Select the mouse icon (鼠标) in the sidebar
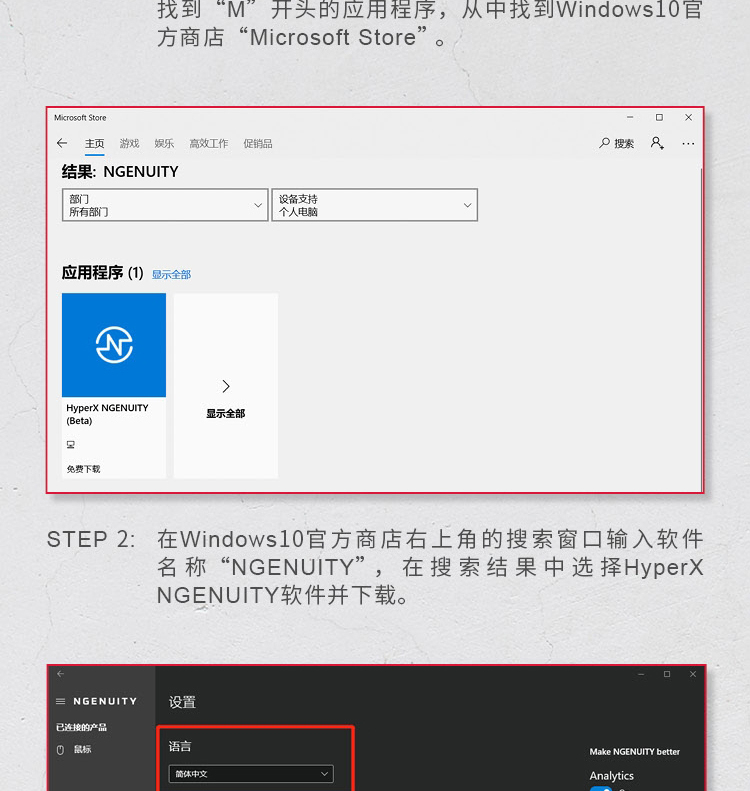Viewport: 750px width, 791px height. pyautogui.click(x=61, y=750)
